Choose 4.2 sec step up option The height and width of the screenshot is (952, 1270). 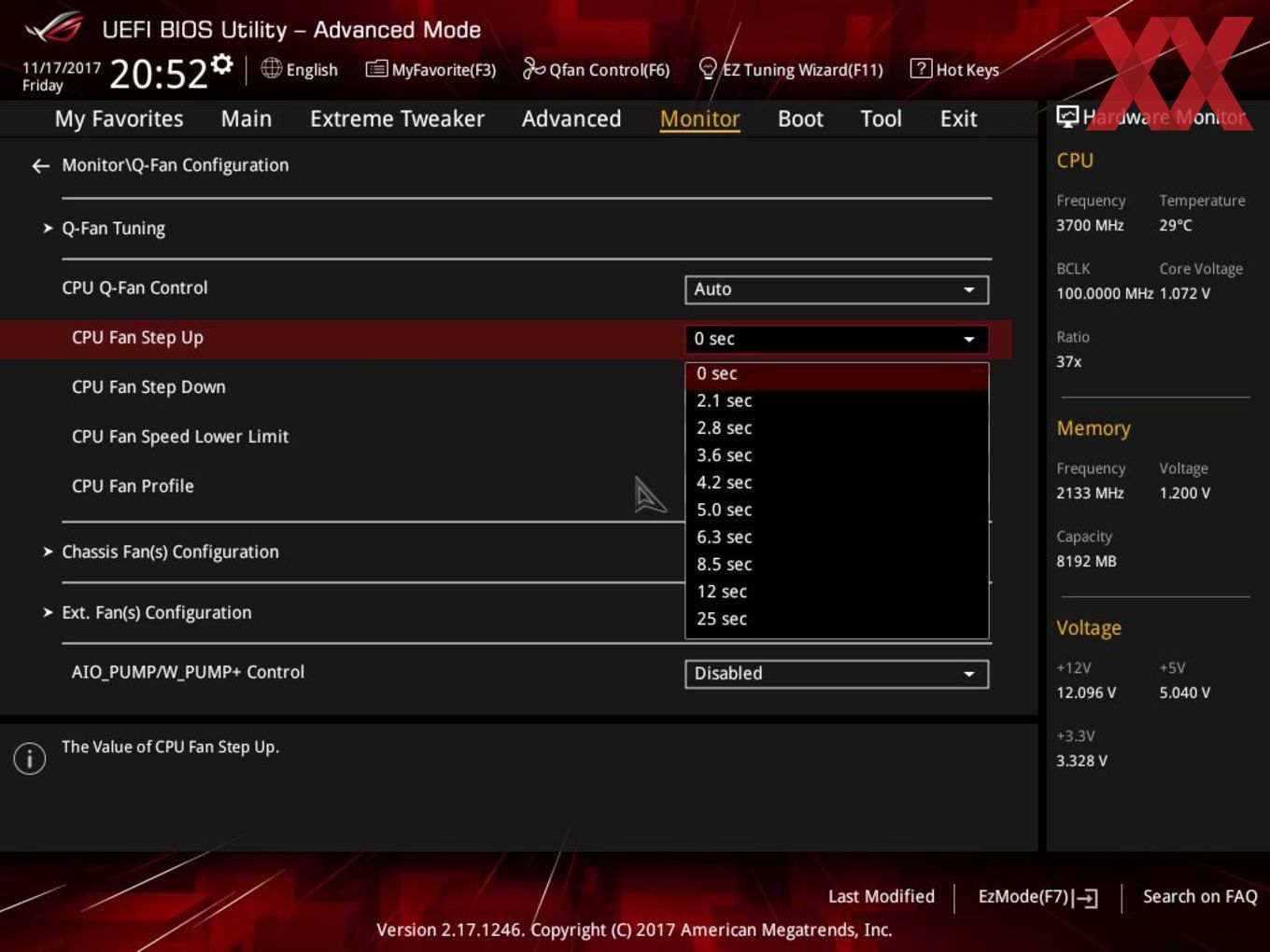coord(837,483)
